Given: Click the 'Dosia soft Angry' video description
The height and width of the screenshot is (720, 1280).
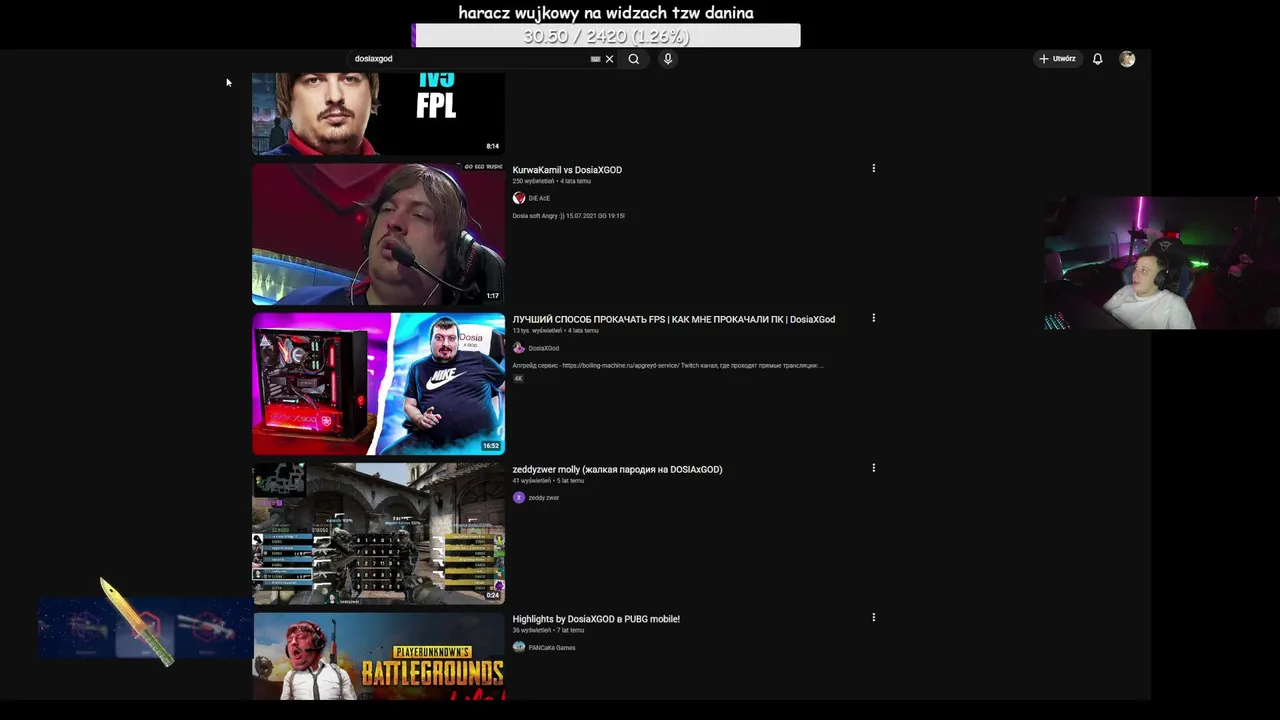Looking at the screenshot, I should click(x=568, y=216).
